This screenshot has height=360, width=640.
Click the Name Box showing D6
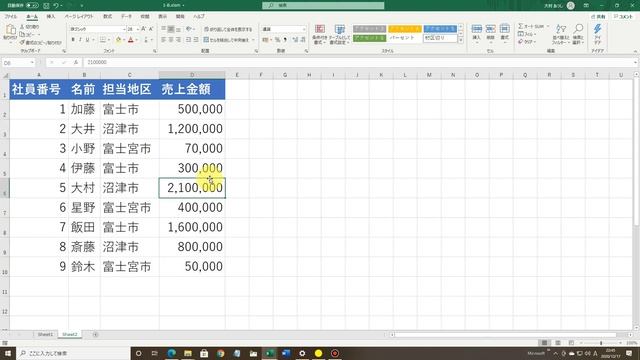click(19, 62)
